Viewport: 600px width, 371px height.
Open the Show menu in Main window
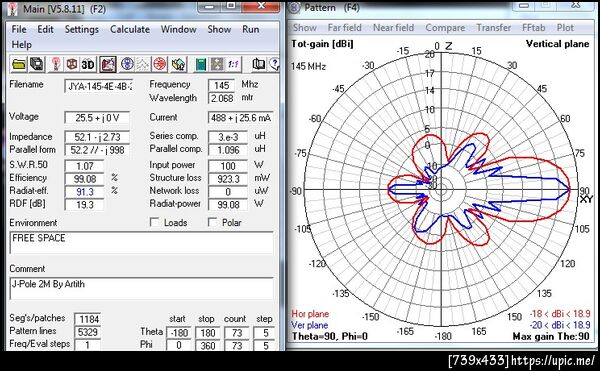coord(219,29)
